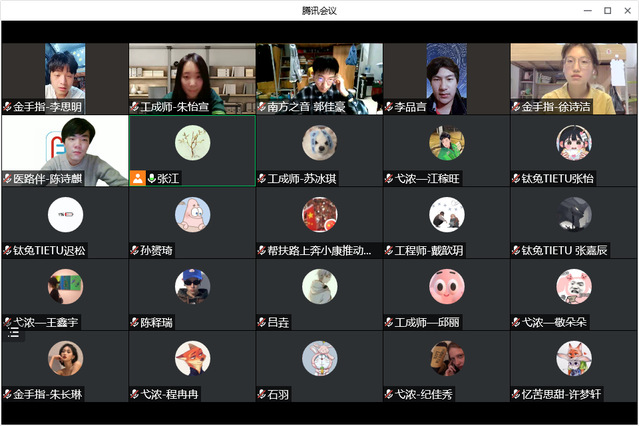Minimize the 腾讯会议 window

pos(588,11)
